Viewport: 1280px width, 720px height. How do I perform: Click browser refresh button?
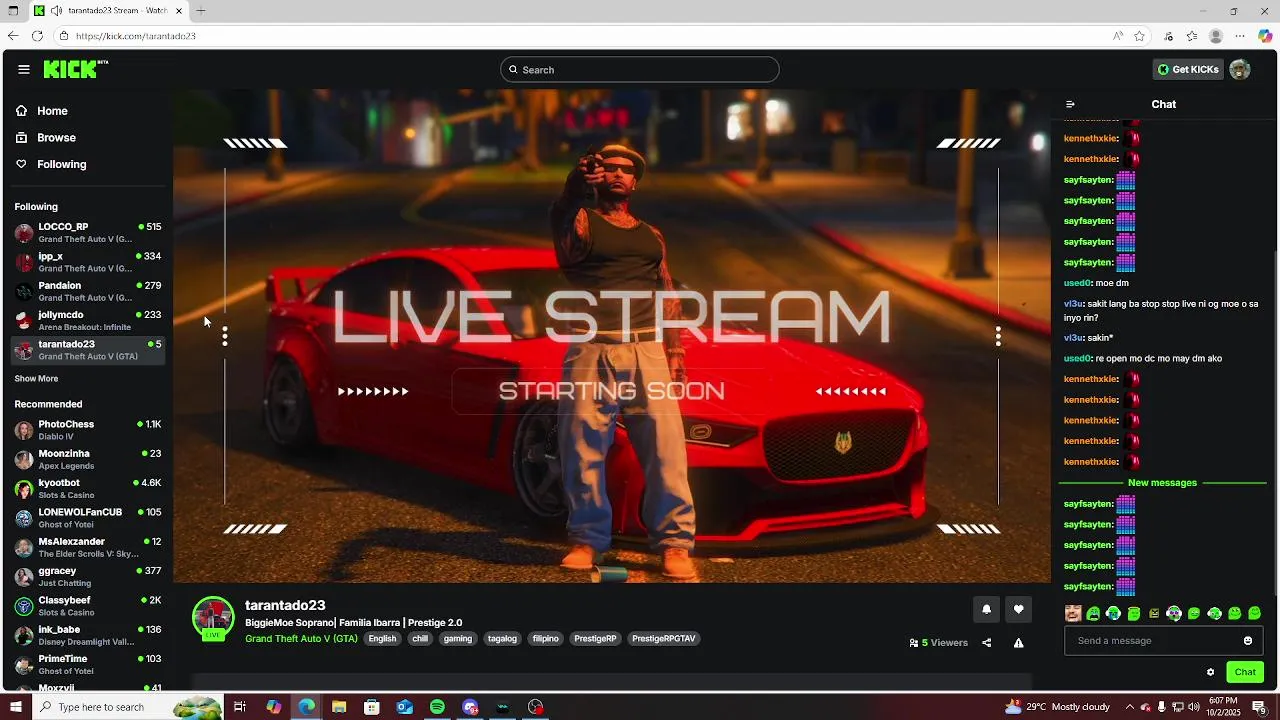click(x=37, y=36)
